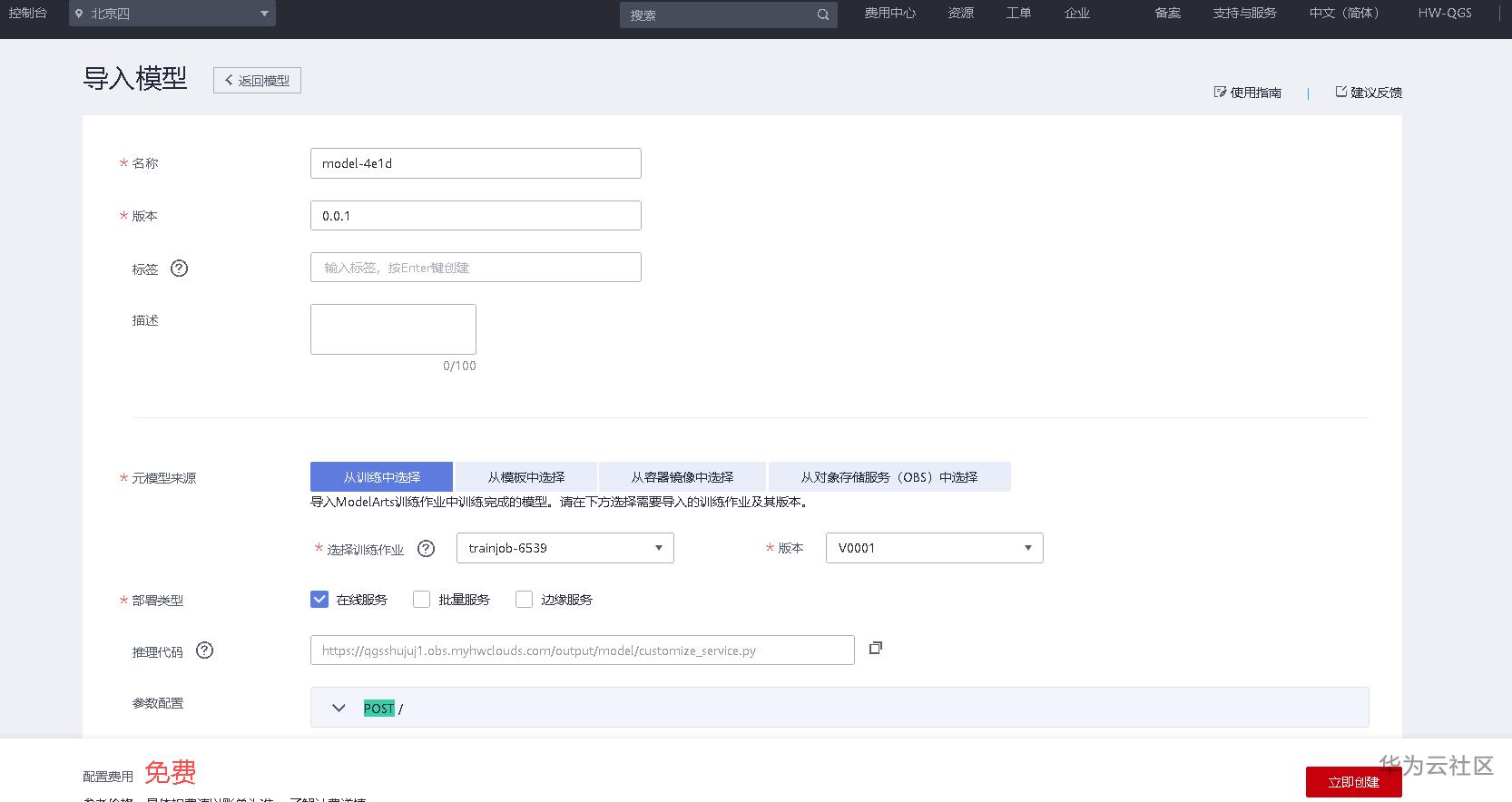
Task: Open 费用中心 in top menu
Action: (889, 14)
